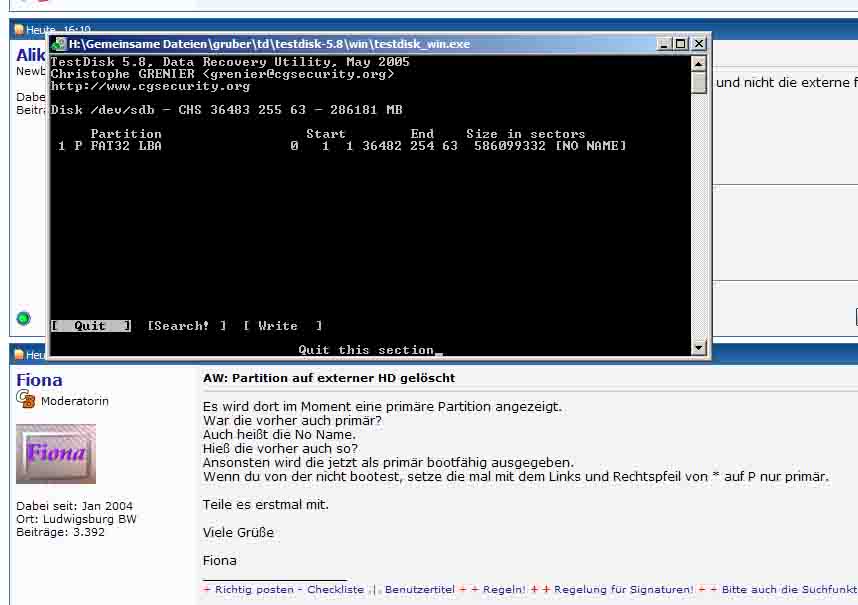This screenshot has height=605, width=858.
Task: Minimize the testdisk_win.exe window
Action: 664,44
